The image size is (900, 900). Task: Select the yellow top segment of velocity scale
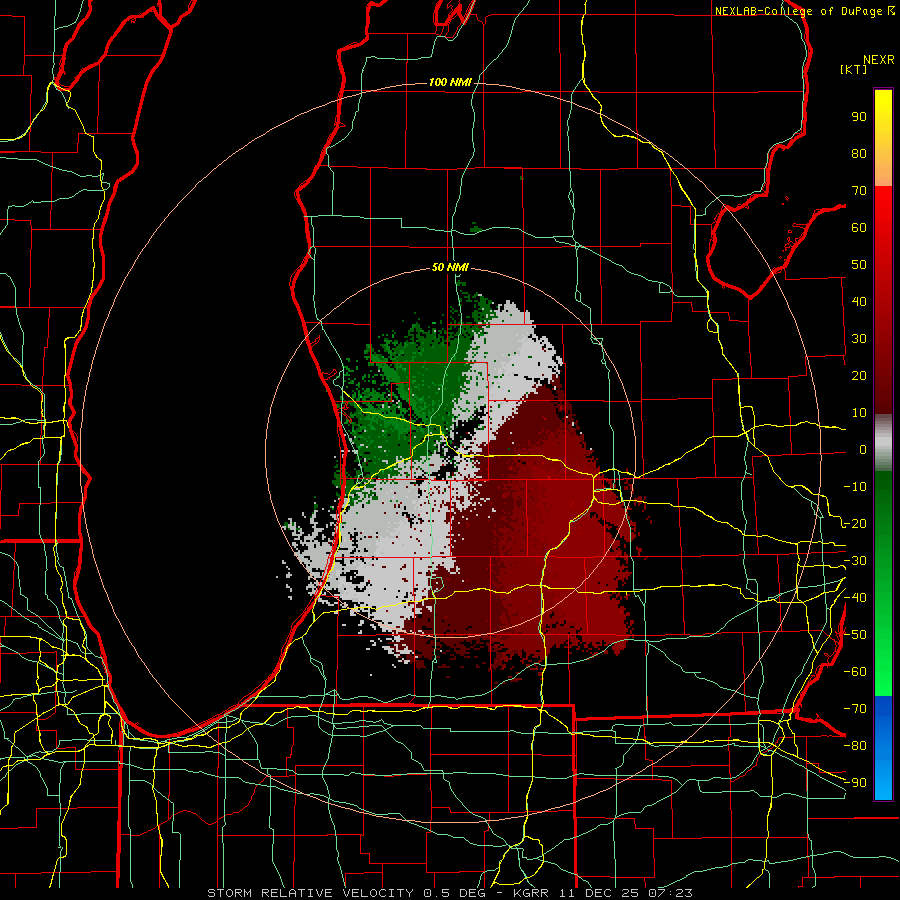(883, 138)
